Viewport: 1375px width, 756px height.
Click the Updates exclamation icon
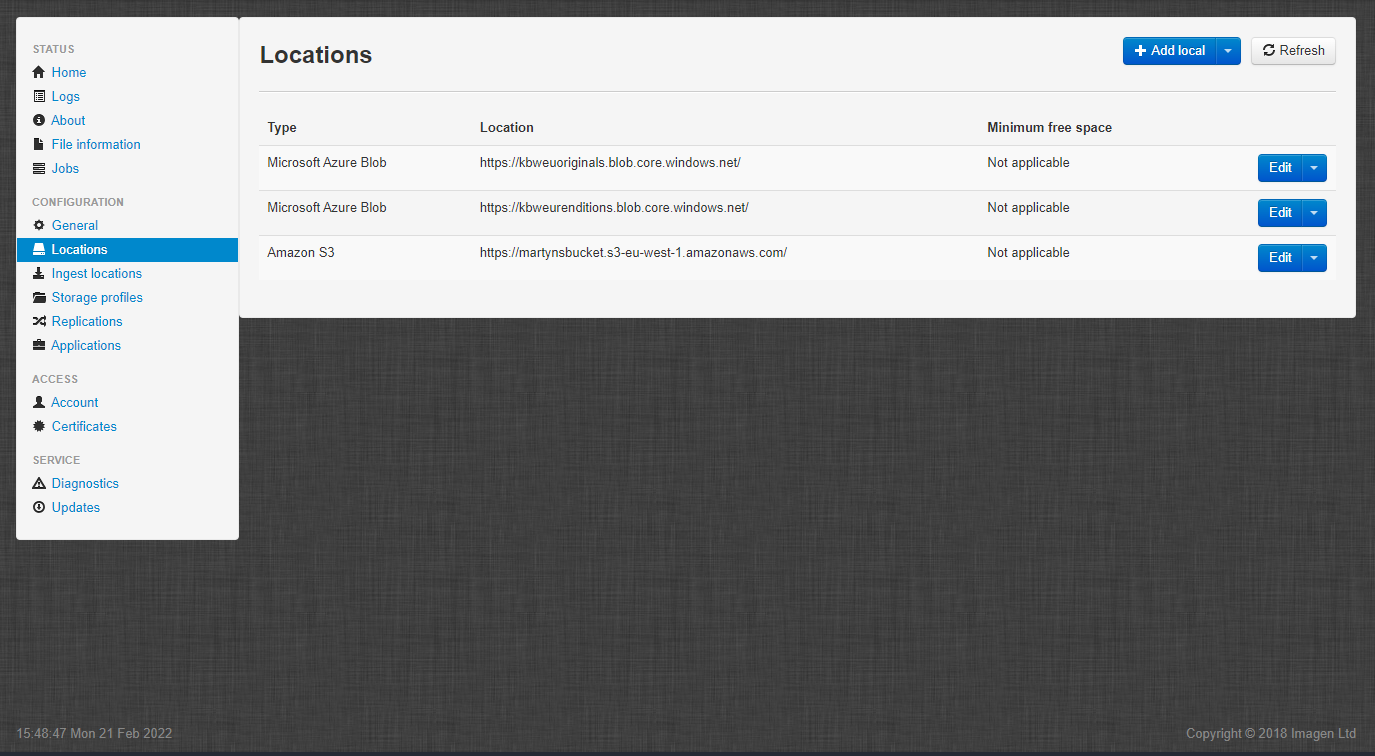point(39,507)
